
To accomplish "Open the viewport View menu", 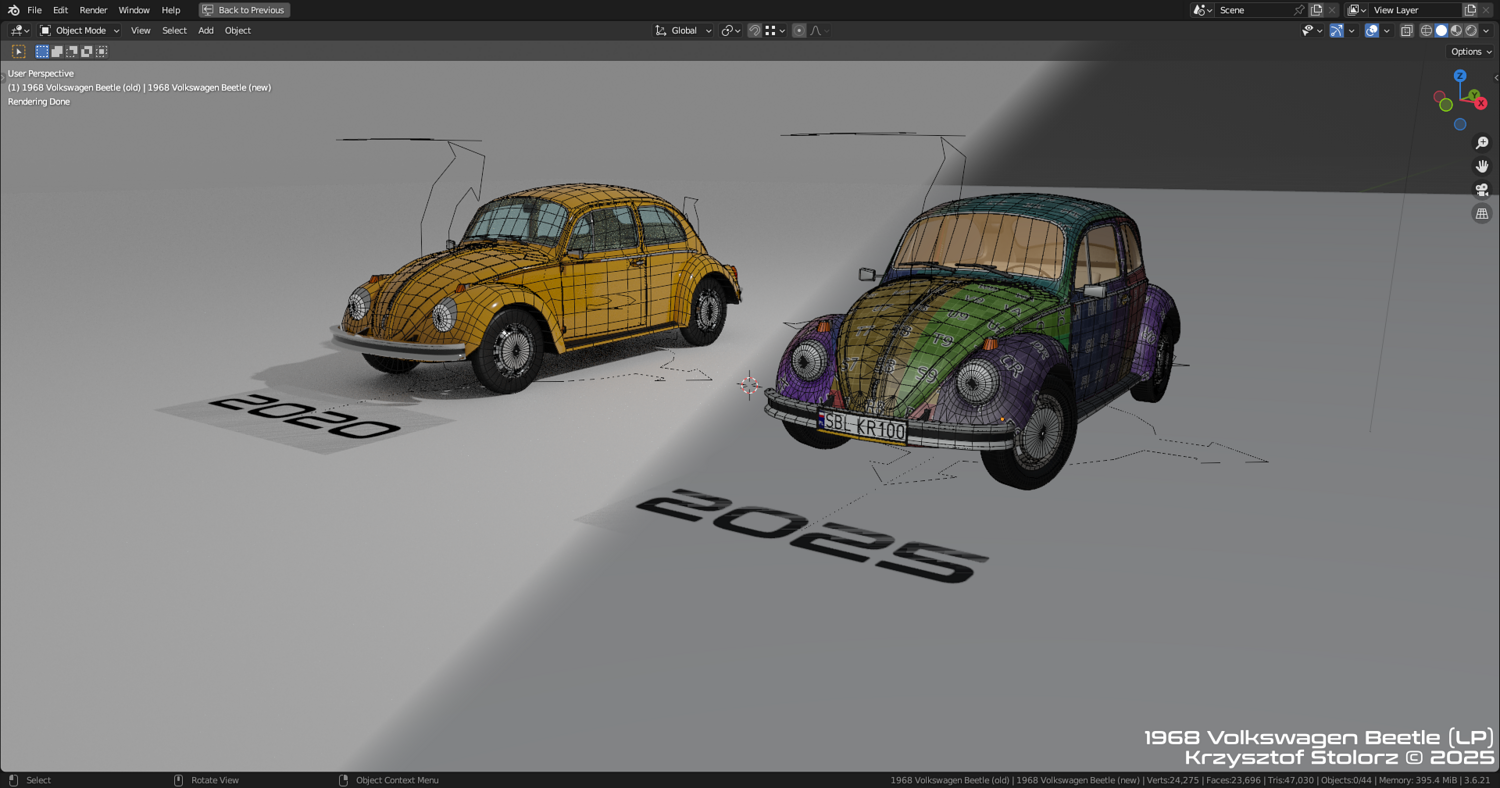I will tap(140, 31).
